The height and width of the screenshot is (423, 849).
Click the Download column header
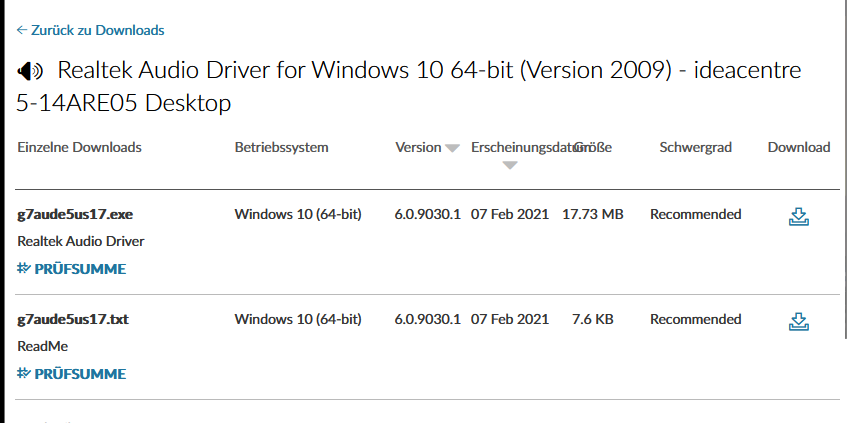[x=798, y=147]
